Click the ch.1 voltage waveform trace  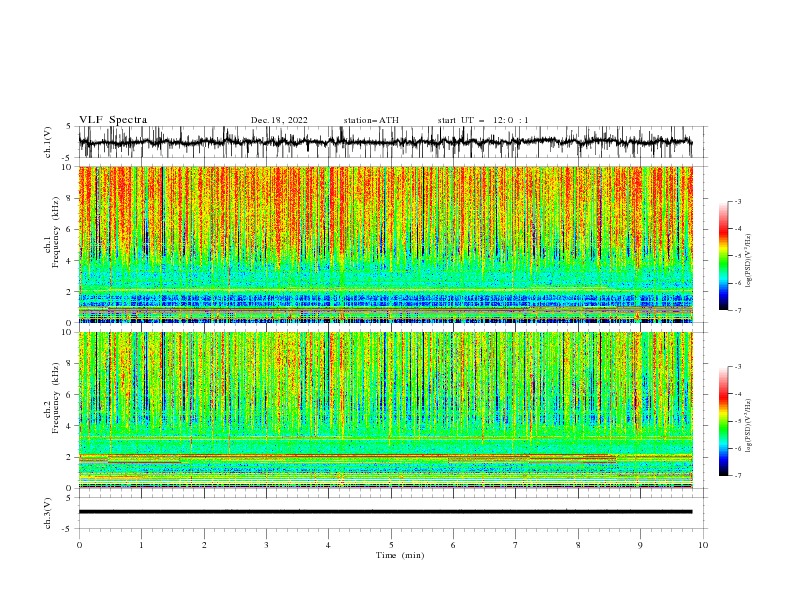click(x=385, y=142)
